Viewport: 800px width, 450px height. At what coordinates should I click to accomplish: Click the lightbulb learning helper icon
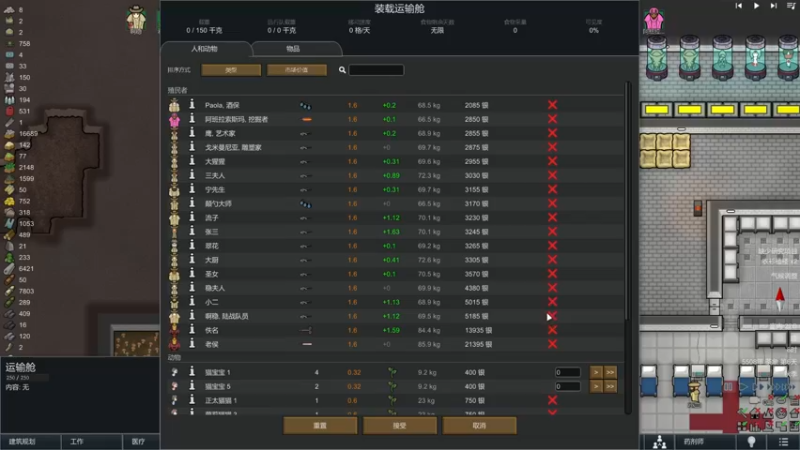(751, 441)
